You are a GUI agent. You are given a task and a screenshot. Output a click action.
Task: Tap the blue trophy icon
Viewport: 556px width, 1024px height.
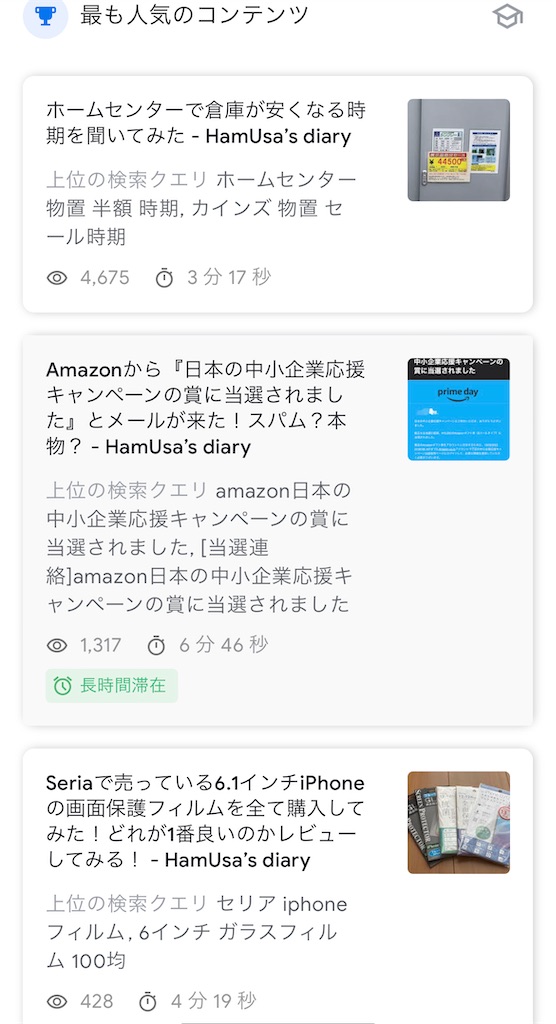point(45,16)
